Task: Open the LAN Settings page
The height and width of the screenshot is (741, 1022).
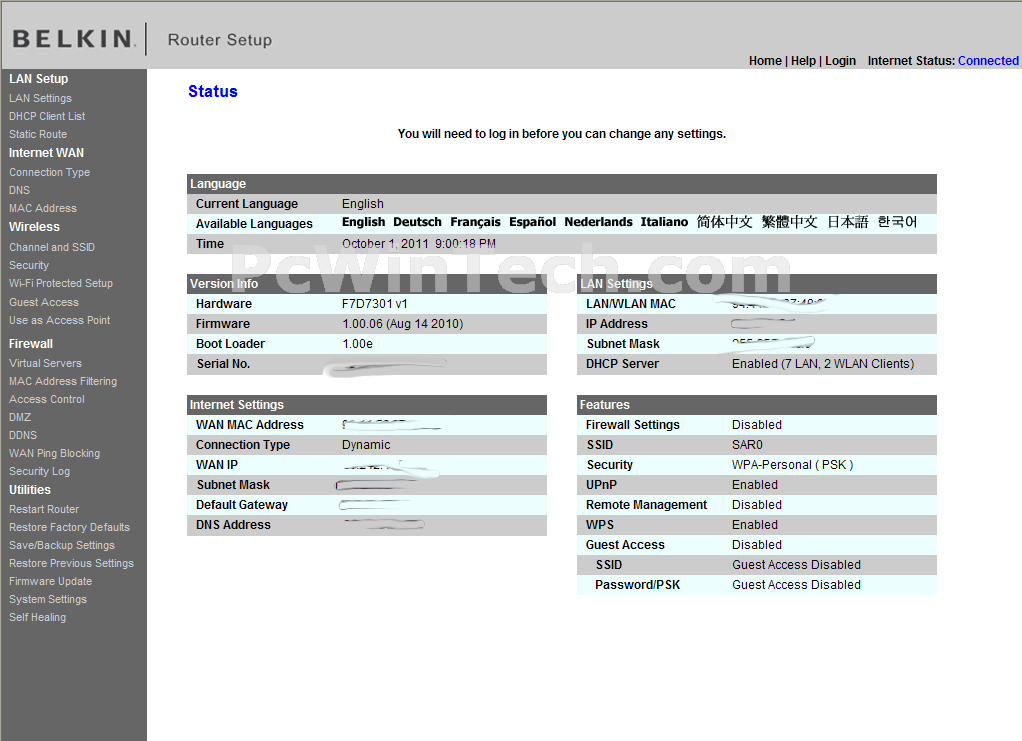Action: 40,98
